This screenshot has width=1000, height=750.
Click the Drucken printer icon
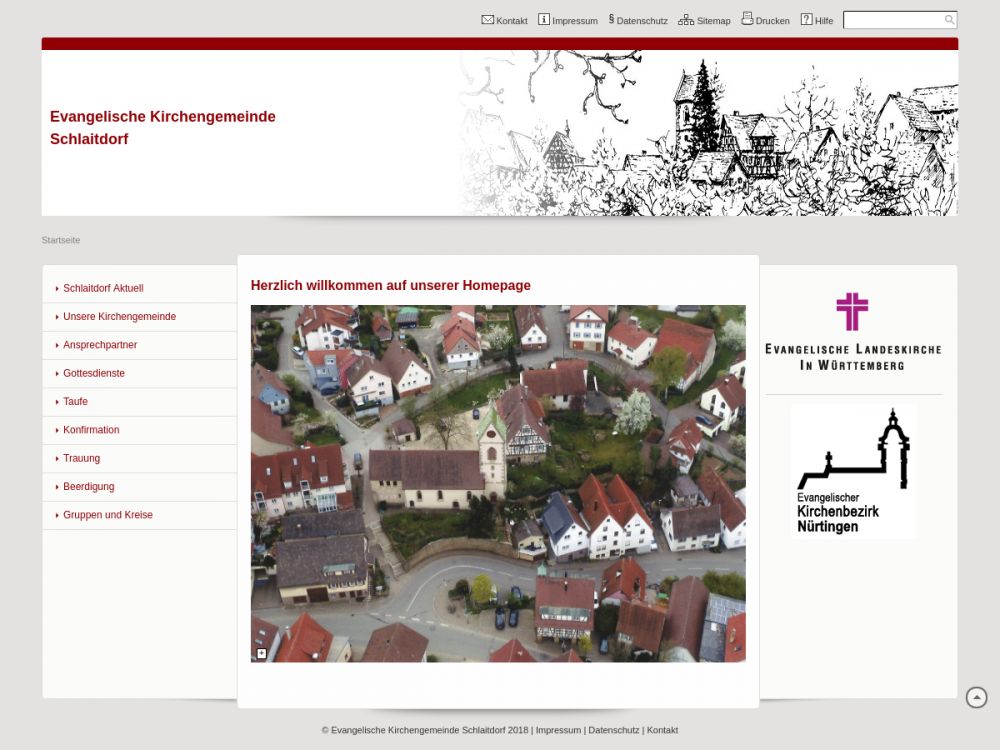click(747, 19)
